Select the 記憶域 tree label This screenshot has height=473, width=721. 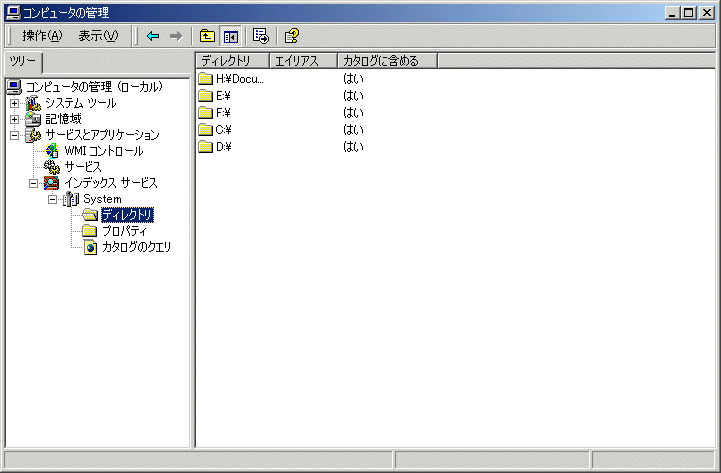coord(63,119)
